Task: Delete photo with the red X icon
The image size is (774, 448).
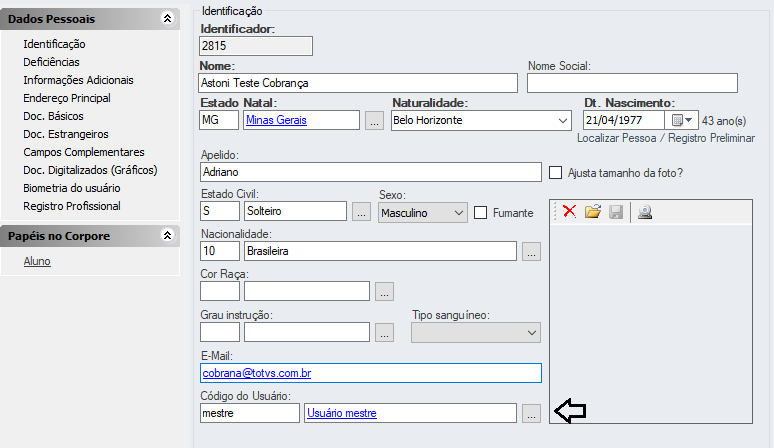Action: pos(569,212)
